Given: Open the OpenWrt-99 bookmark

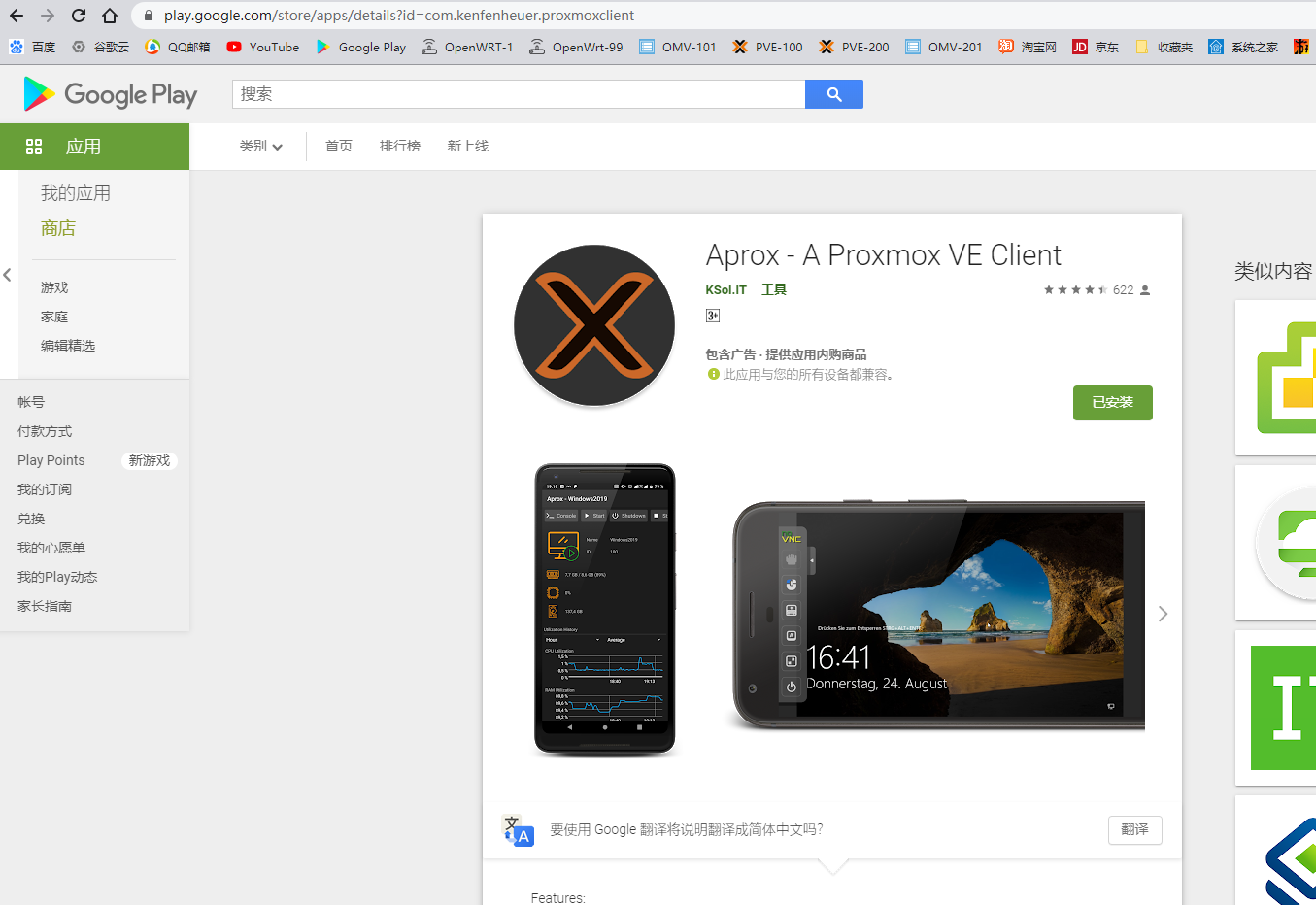Looking at the screenshot, I should coord(576,47).
